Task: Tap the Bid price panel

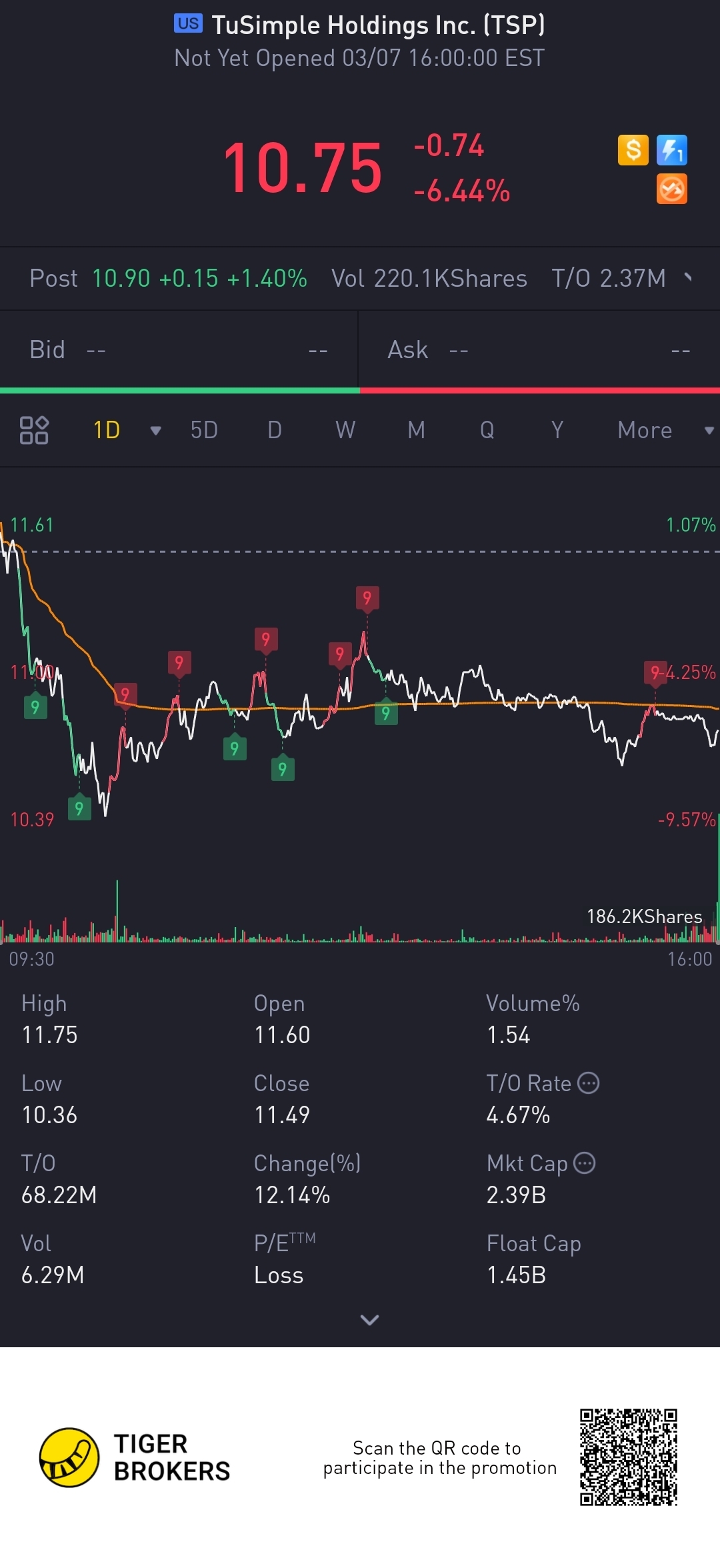Action: pyautogui.click(x=179, y=350)
